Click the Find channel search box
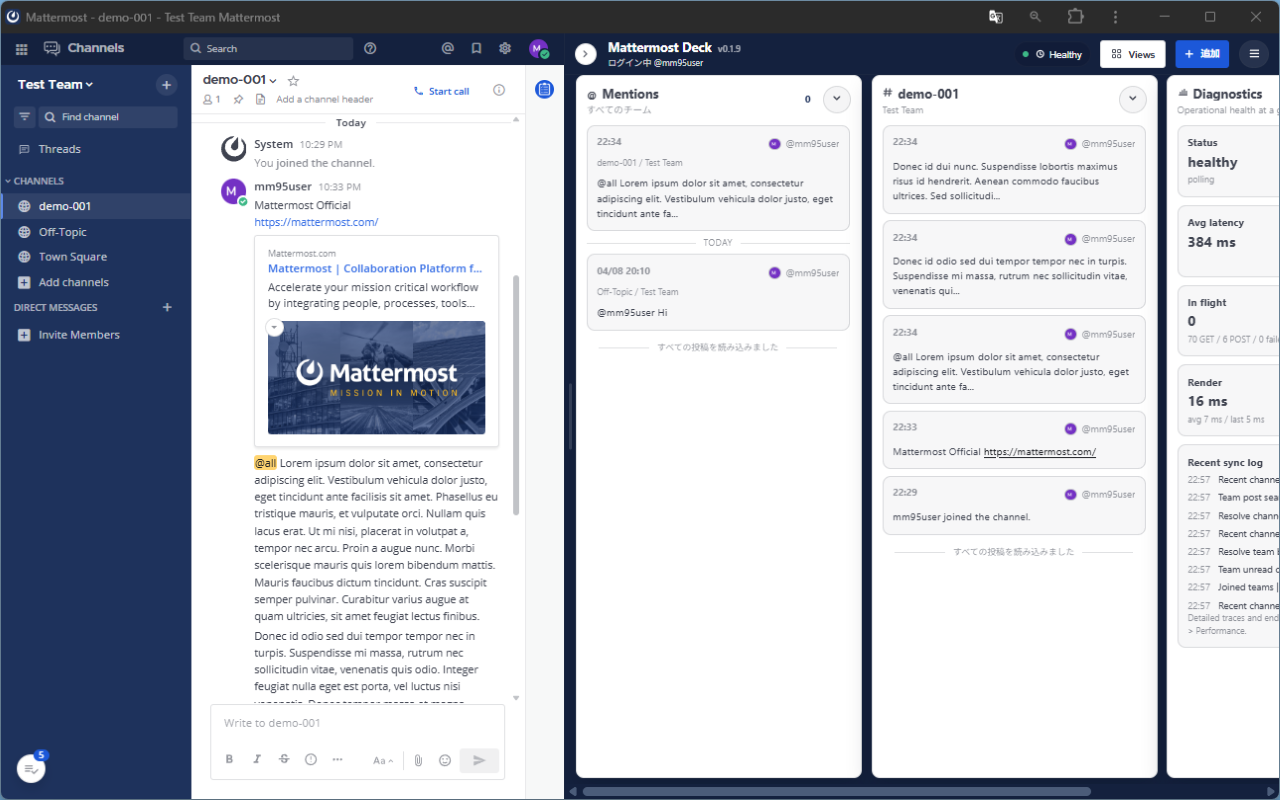 [x=108, y=117]
